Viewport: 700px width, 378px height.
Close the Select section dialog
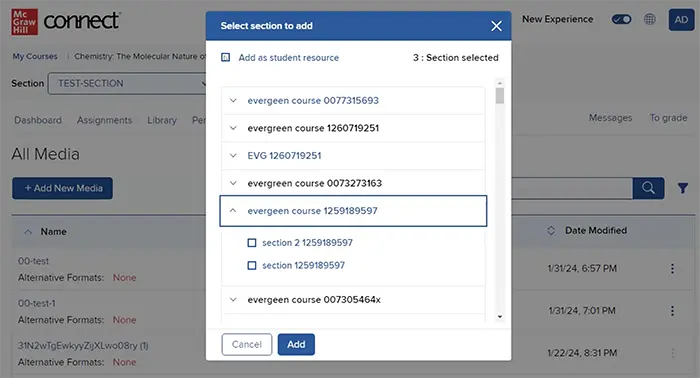(x=496, y=26)
